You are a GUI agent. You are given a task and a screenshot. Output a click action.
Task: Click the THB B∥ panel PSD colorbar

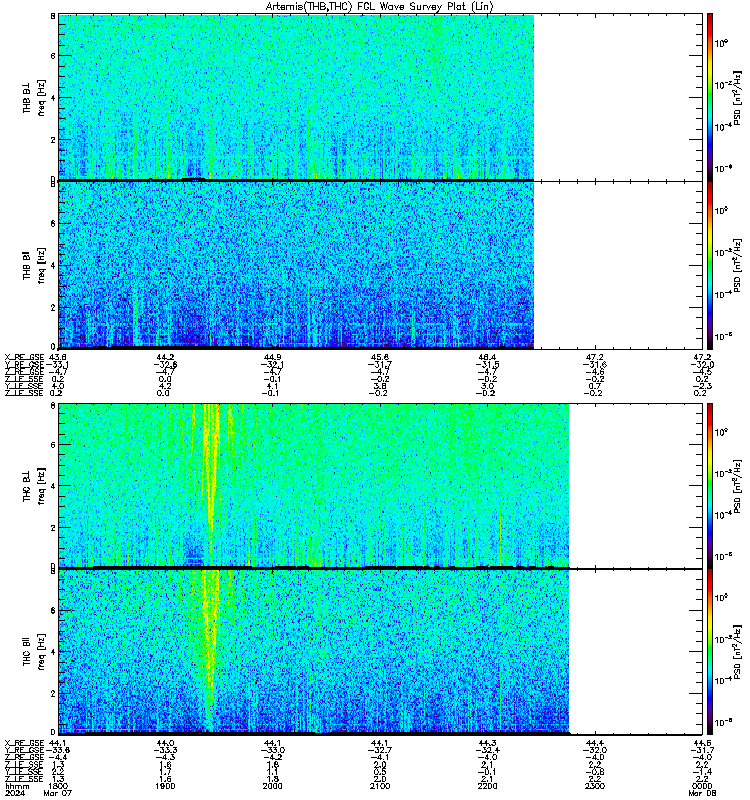pyautogui.click(x=710, y=265)
